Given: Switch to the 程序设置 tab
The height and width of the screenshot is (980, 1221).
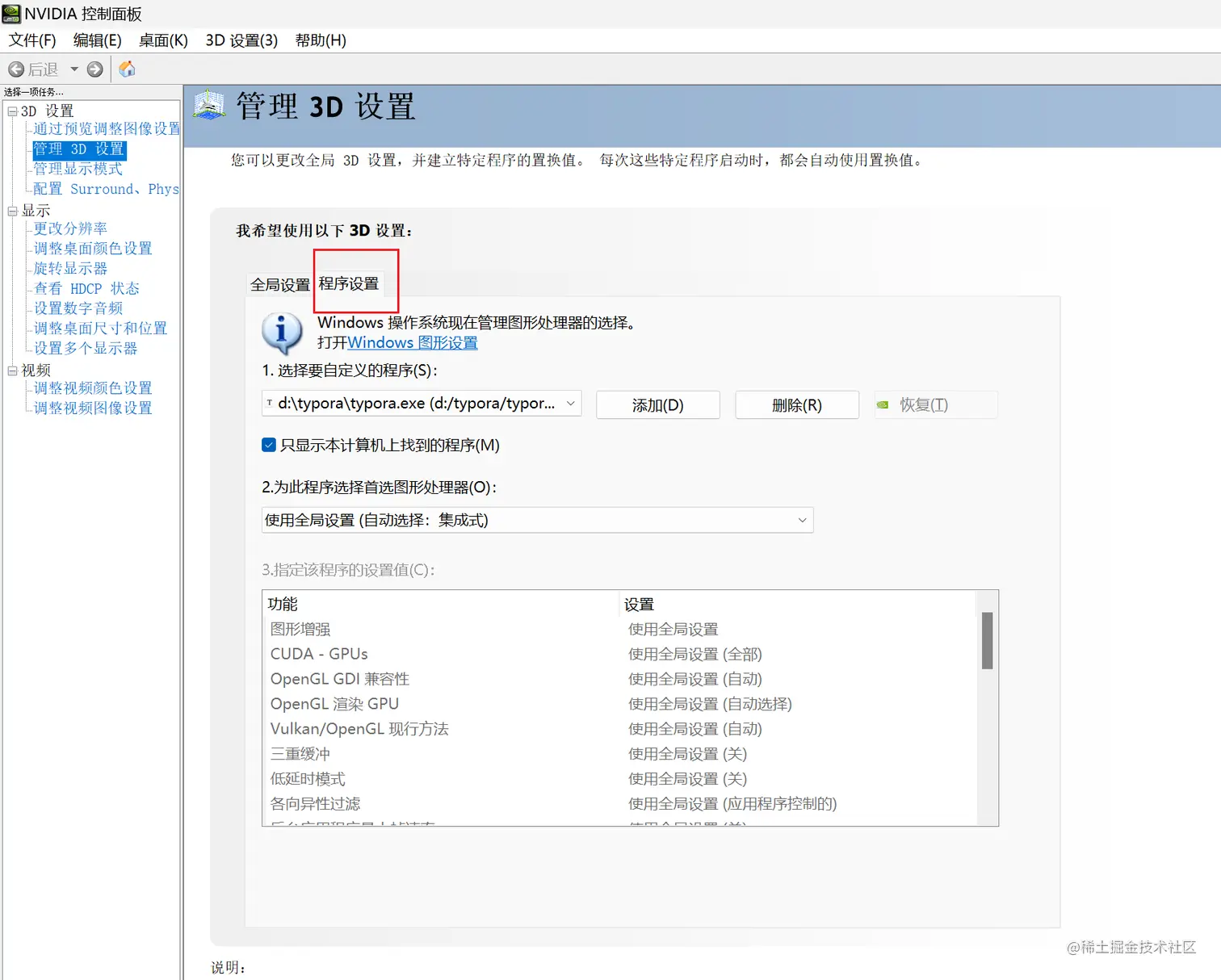Looking at the screenshot, I should click(x=349, y=283).
